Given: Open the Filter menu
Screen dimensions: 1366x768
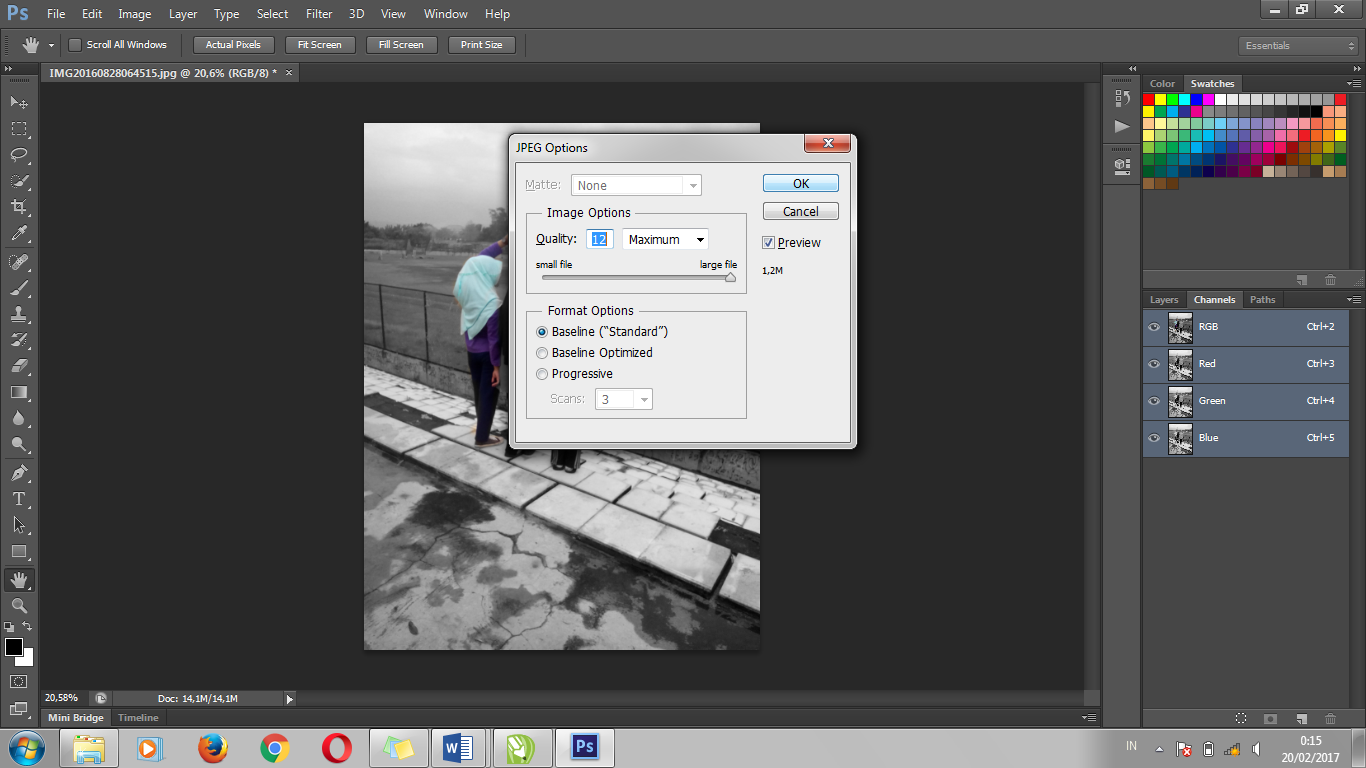Looking at the screenshot, I should coord(318,13).
